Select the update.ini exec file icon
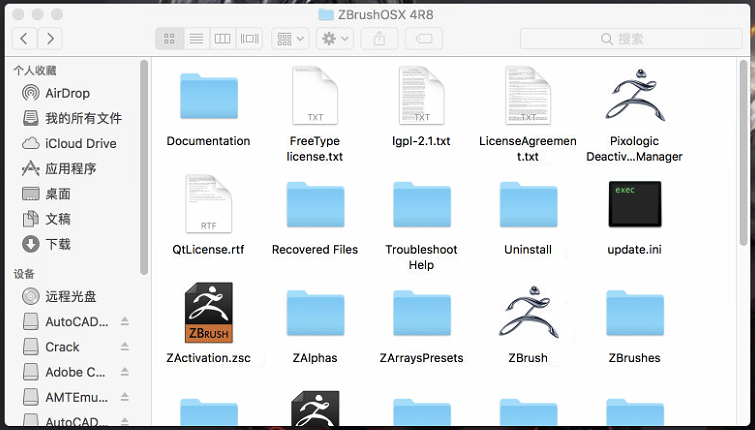Image resolution: width=755 pixels, height=430 pixels. coord(635,204)
